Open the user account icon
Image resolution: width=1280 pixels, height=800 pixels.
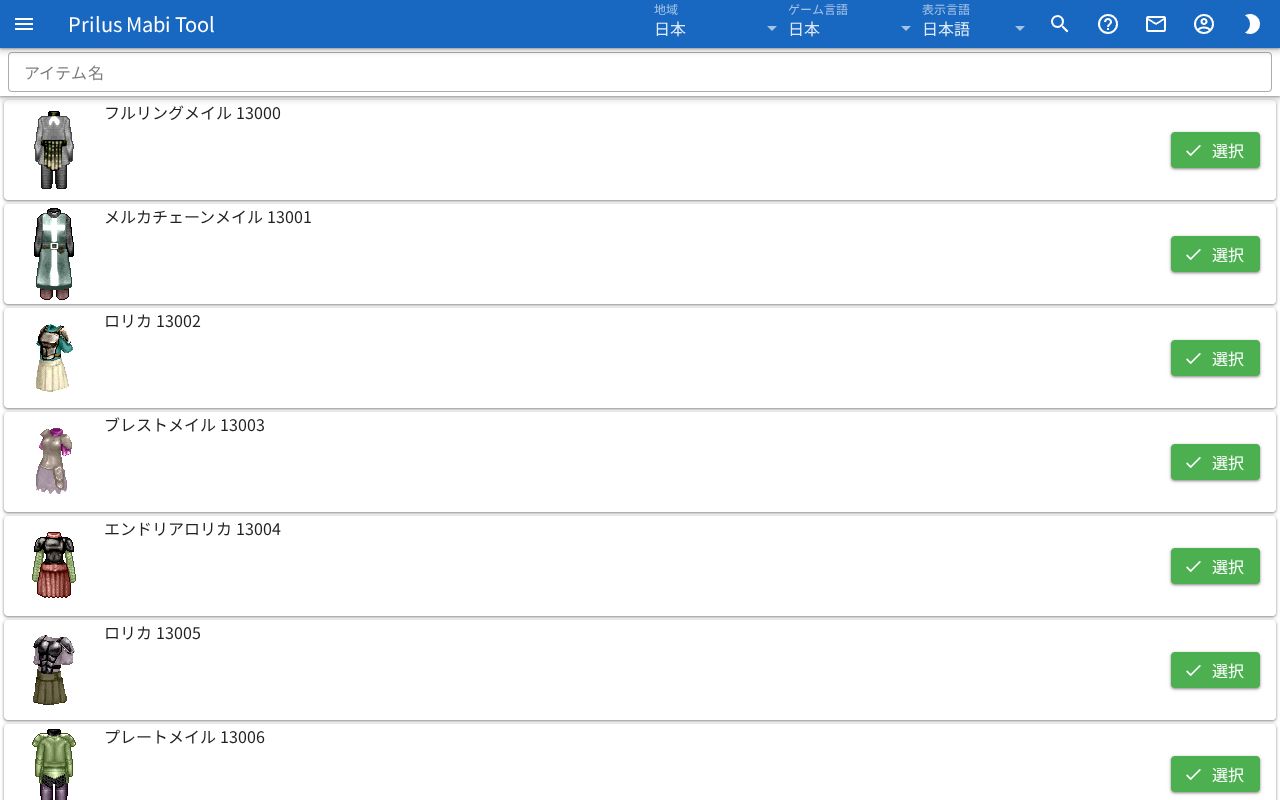click(1204, 24)
